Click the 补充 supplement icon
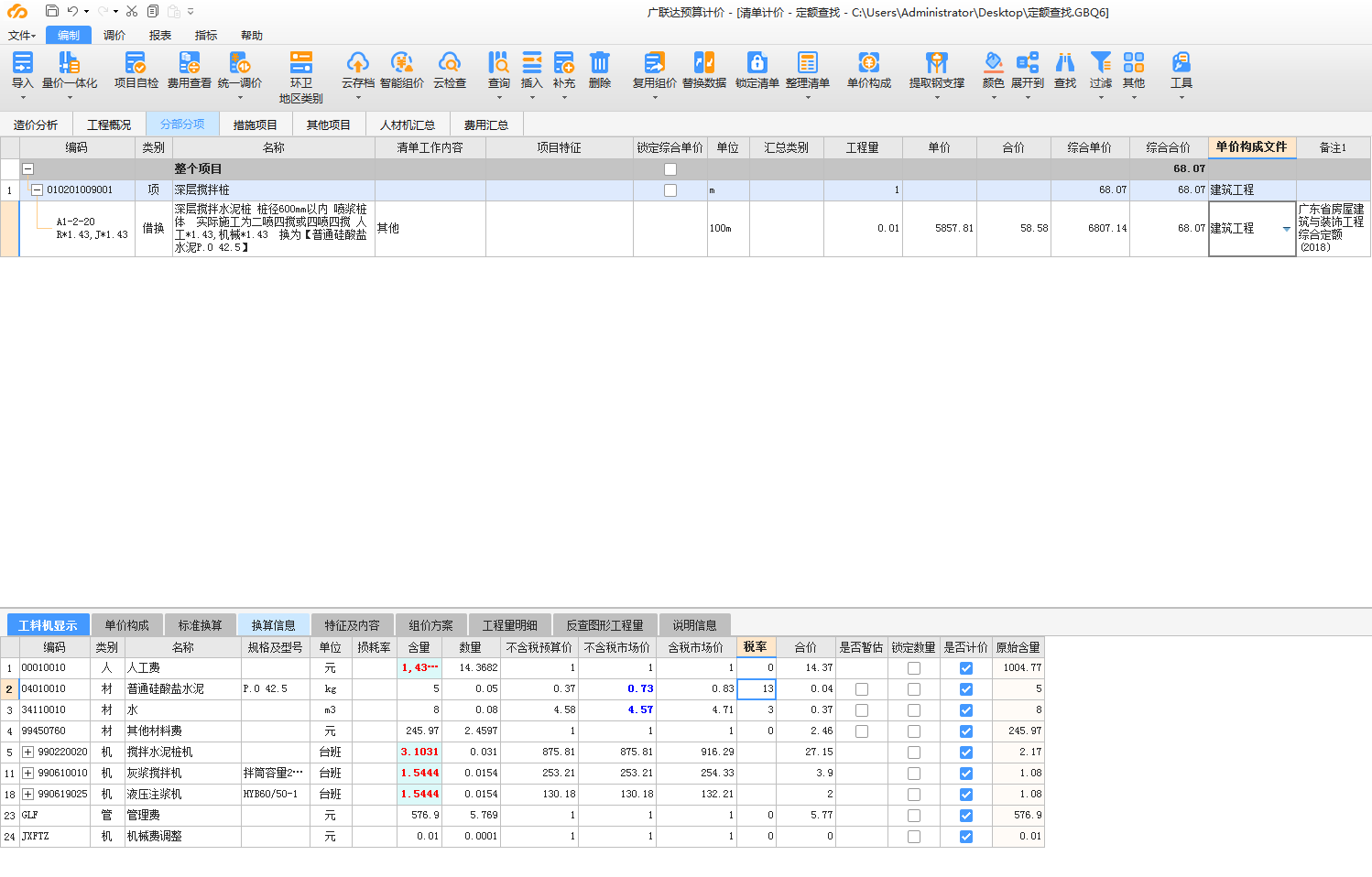 pos(564,62)
